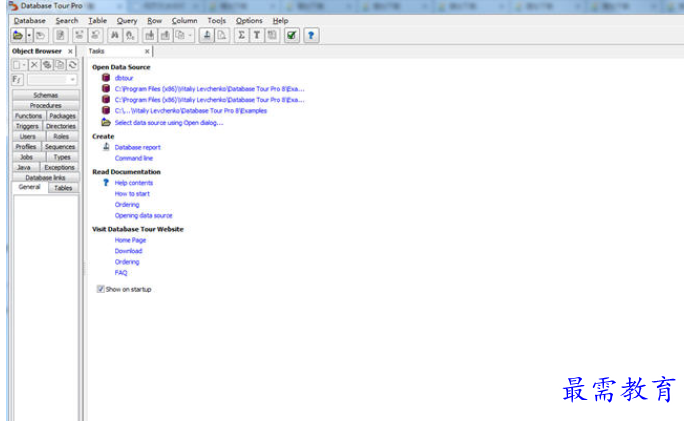684x421 pixels.
Task: Click the refresh icon in Object Browser toolbar
Action: tap(72, 65)
